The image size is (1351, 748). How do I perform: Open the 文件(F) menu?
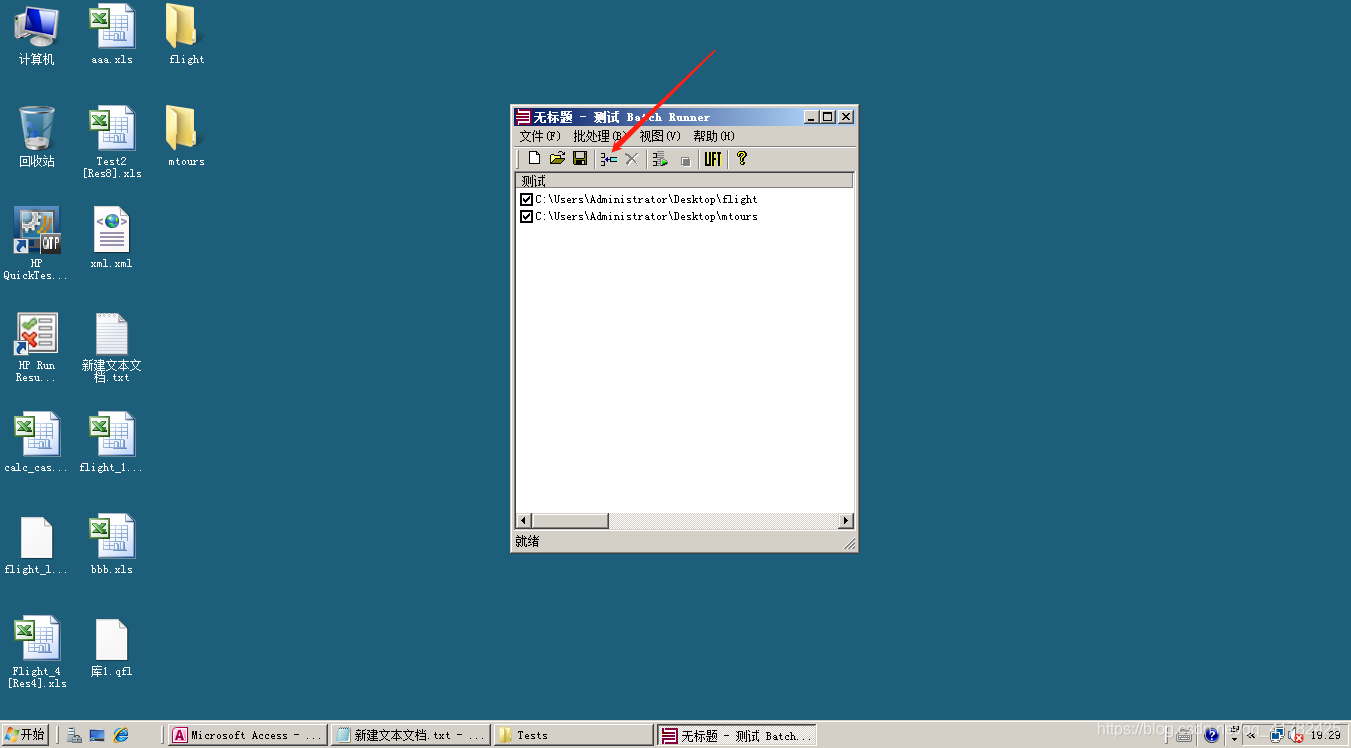(540, 136)
